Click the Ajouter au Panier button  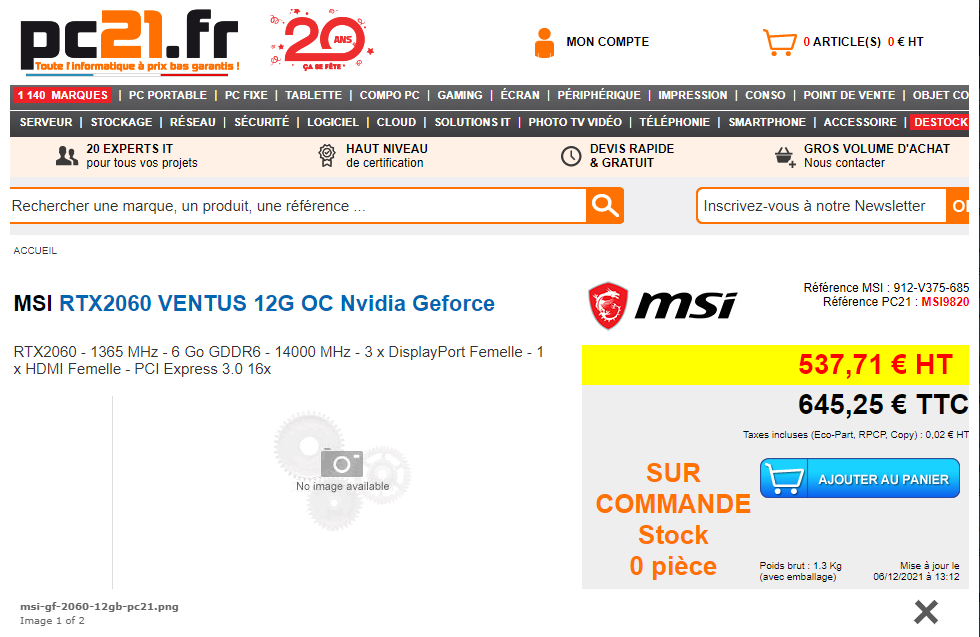(859, 478)
